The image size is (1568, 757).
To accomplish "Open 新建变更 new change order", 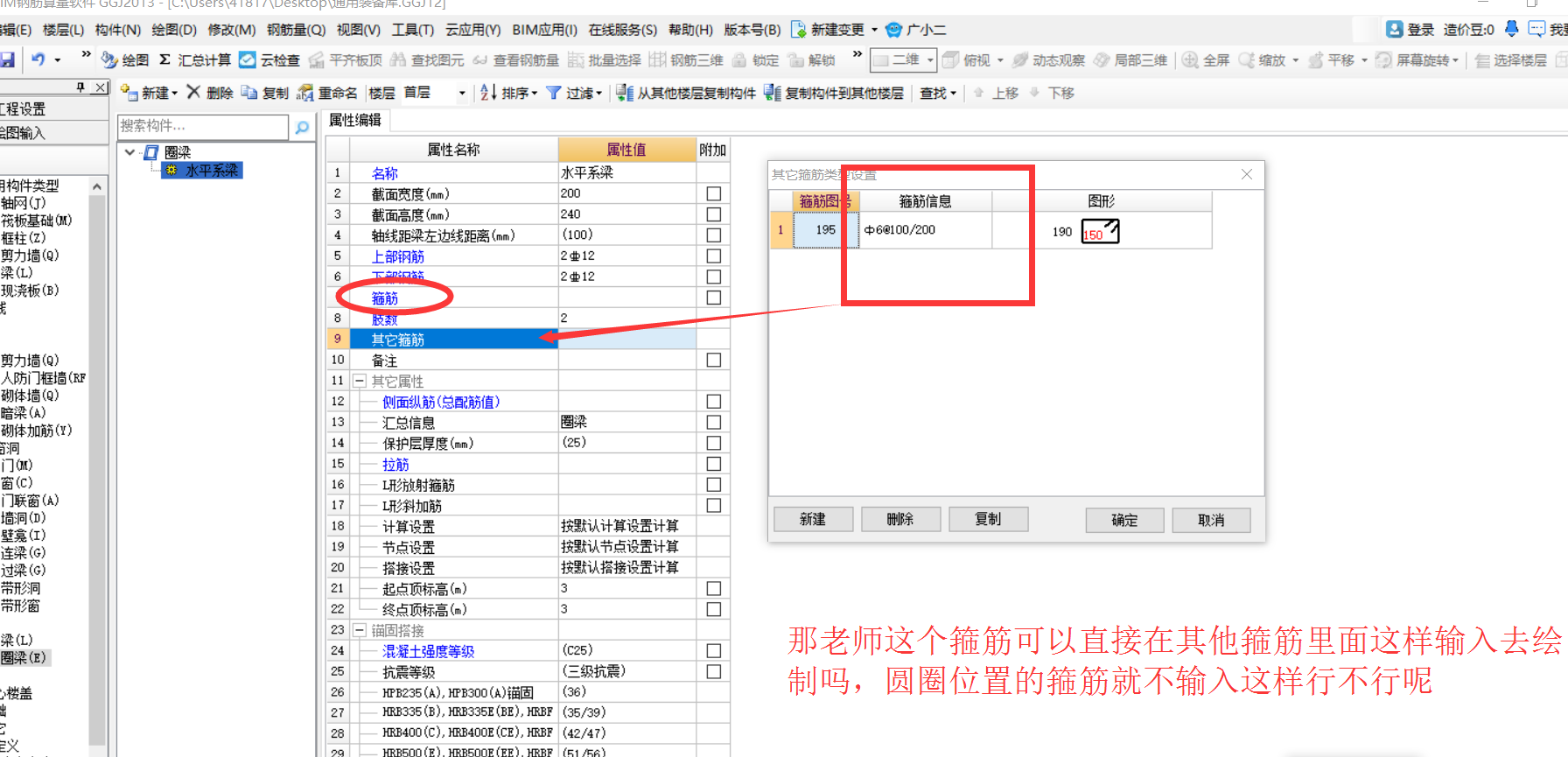I will point(828,29).
